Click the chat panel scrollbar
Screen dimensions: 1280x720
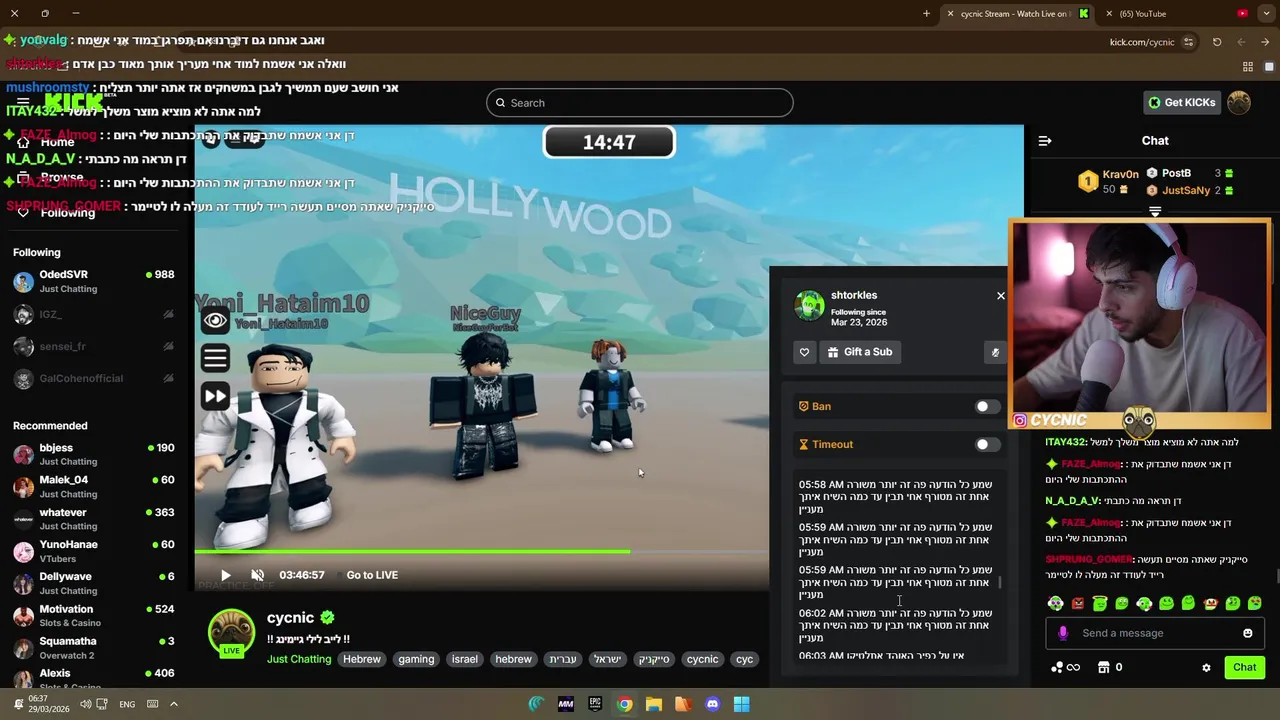(1277, 576)
